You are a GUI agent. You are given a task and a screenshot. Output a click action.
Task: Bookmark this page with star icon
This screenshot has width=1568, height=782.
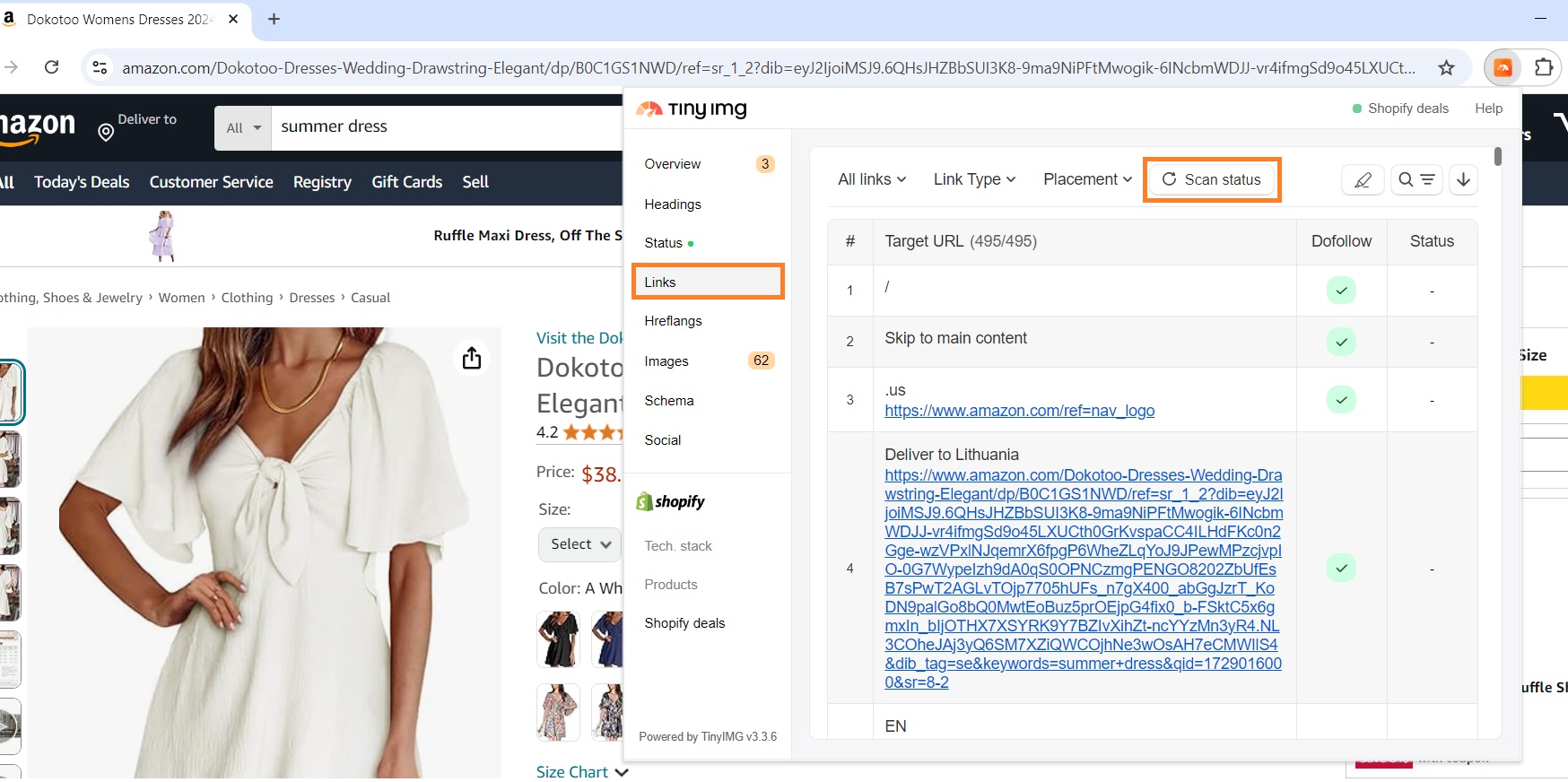(x=1446, y=68)
